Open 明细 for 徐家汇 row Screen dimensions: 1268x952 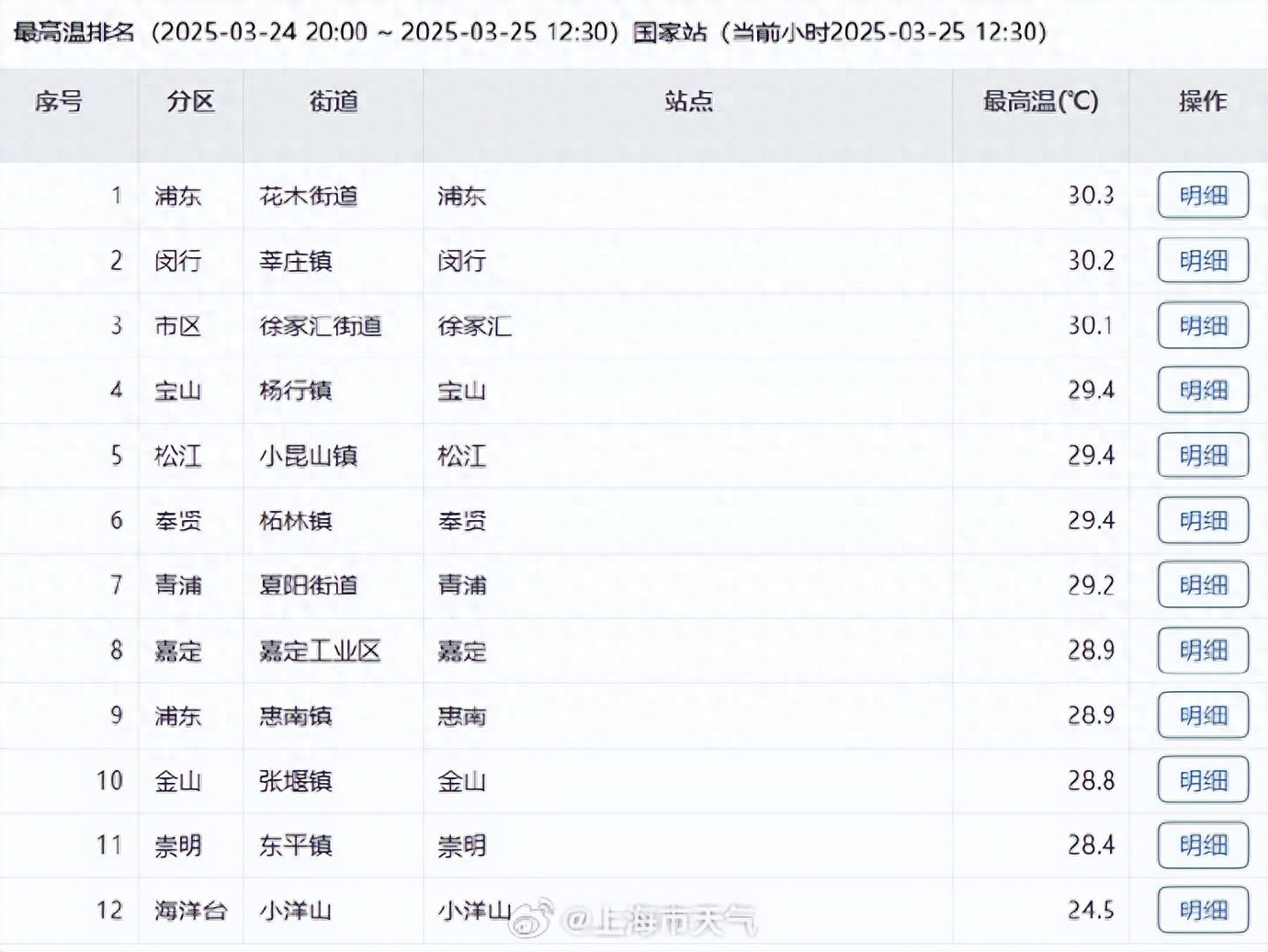[x=1203, y=325]
